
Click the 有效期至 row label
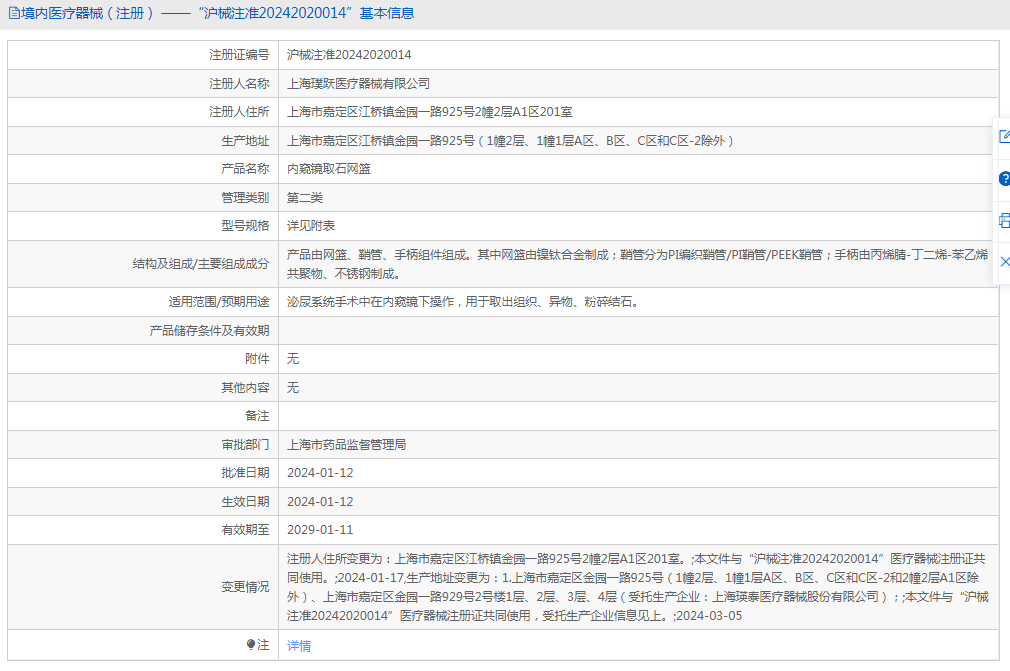click(x=245, y=530)
